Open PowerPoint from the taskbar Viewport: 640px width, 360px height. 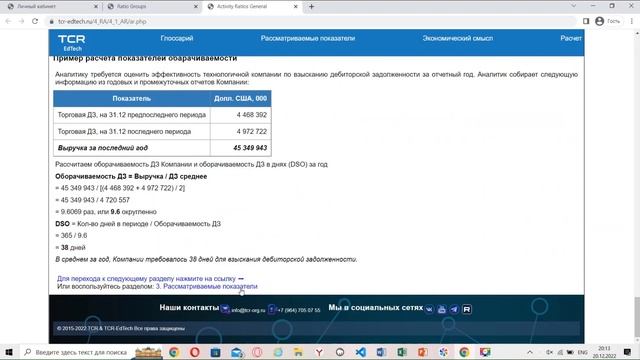pyautogui.click(x=423, y=352)
